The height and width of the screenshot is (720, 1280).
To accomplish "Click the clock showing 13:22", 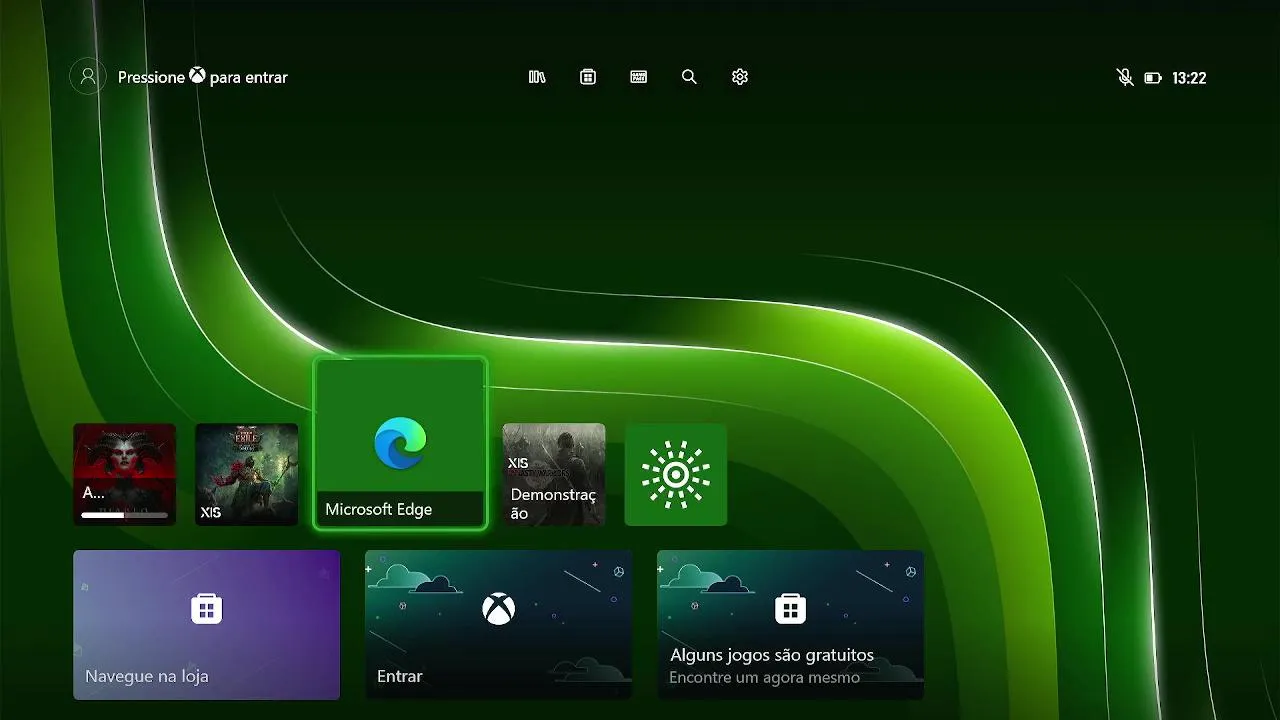I will [1189, 78].
